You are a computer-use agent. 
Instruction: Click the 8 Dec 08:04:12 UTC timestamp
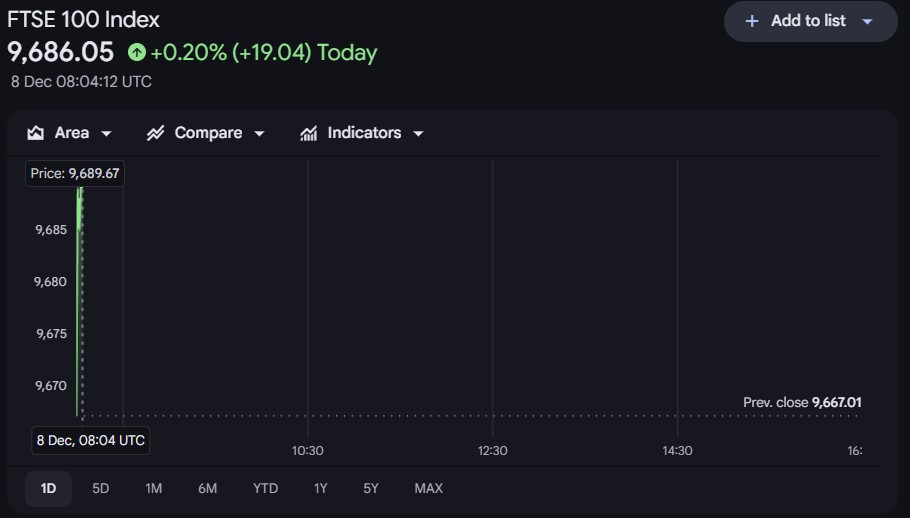pos(81,82)
